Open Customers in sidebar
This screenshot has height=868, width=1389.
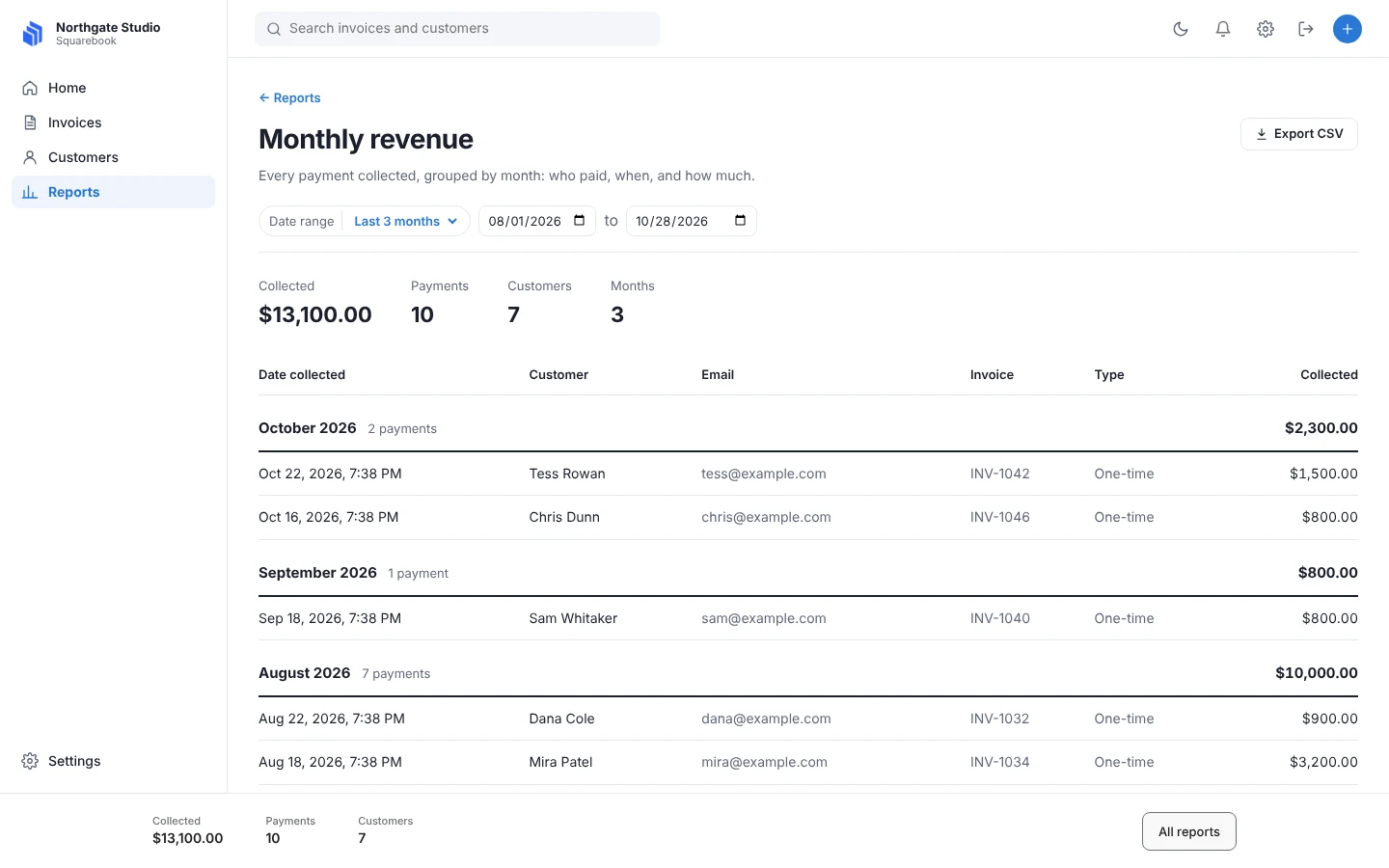(x=113, y=157)
